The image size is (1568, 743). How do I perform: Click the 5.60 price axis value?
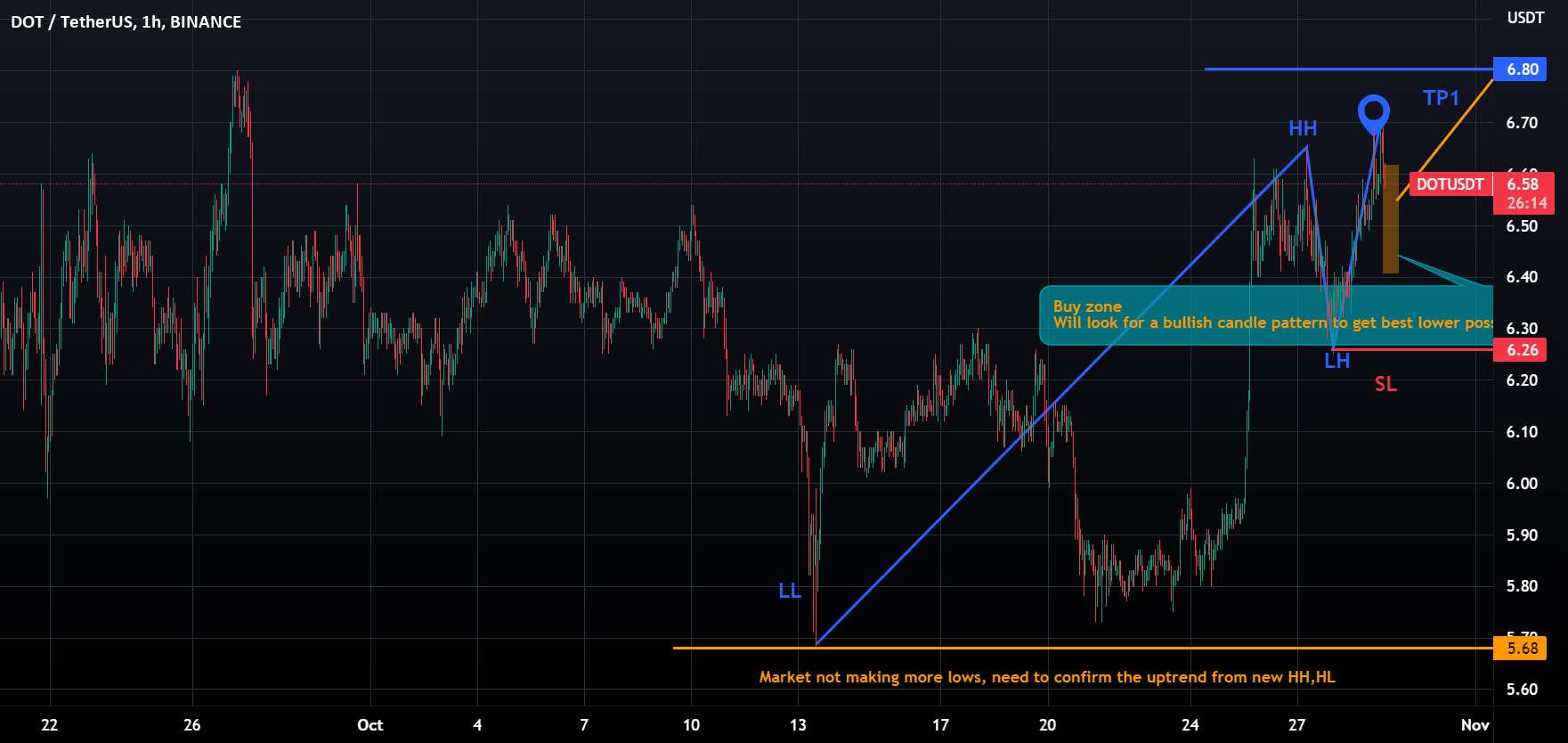pyautogui.click(x=1522, y=690)
